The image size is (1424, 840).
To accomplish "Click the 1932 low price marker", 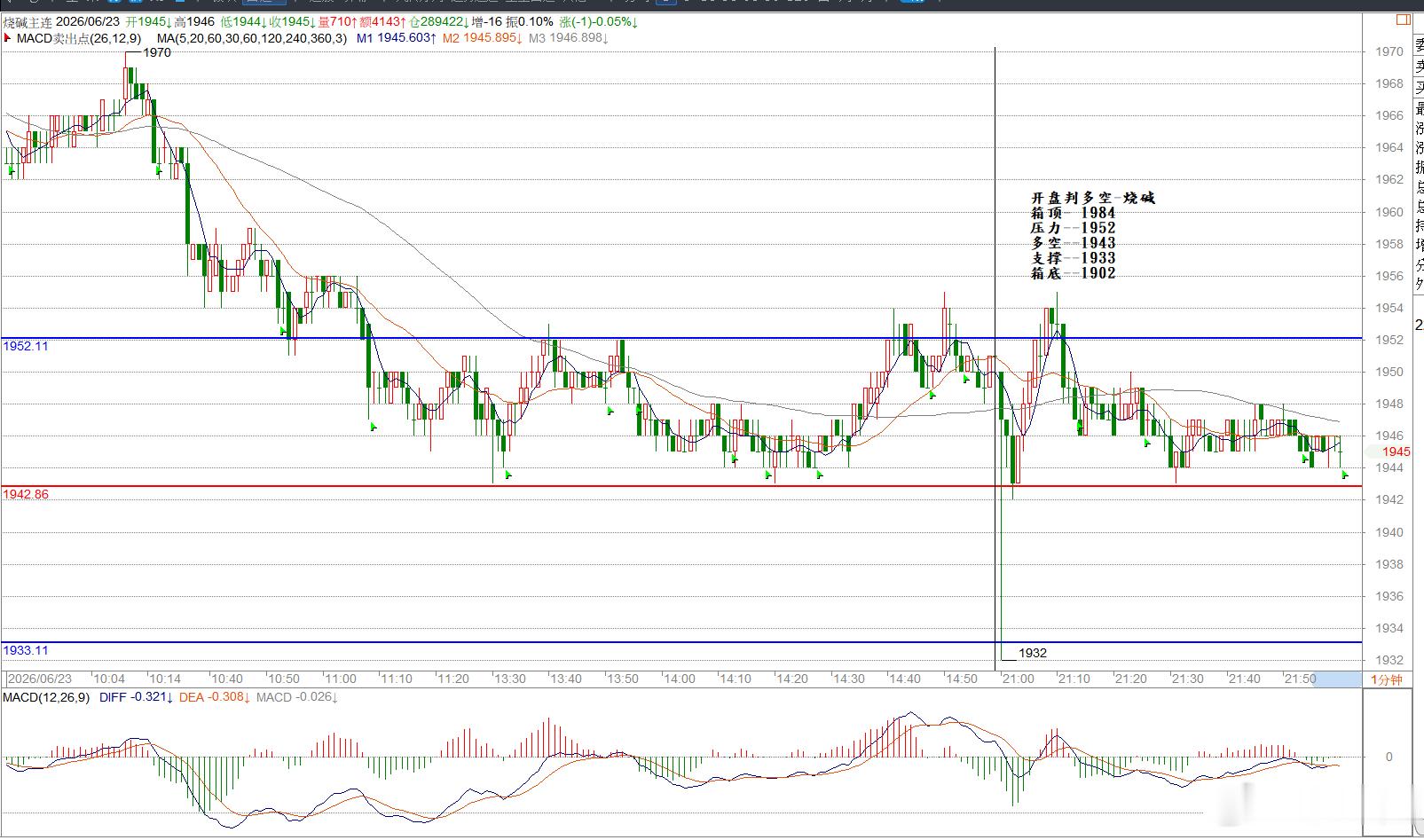I will [x=1033, y=653].
